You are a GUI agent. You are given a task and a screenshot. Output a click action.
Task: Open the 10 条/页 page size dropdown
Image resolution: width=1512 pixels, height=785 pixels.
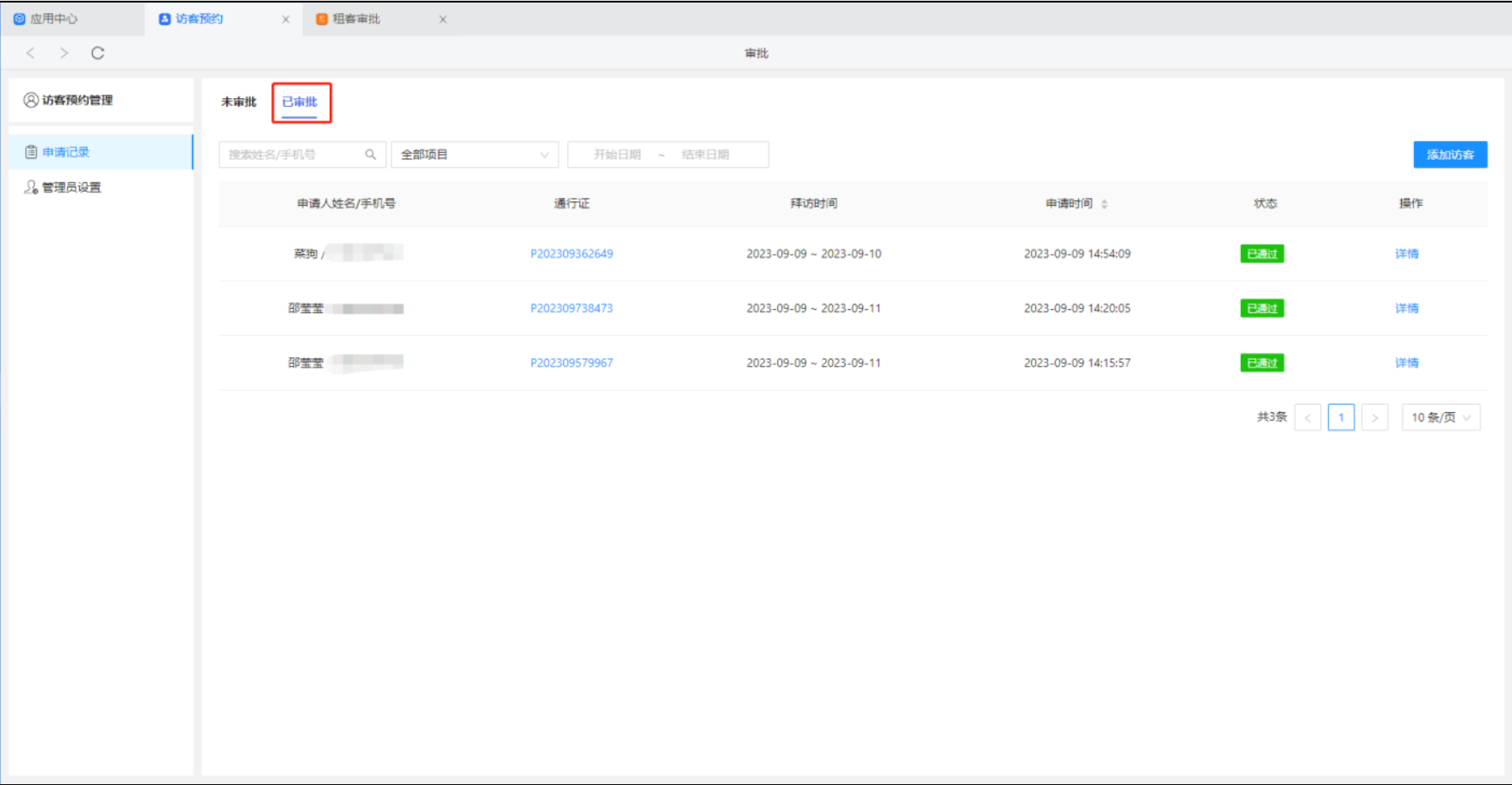1441,417
